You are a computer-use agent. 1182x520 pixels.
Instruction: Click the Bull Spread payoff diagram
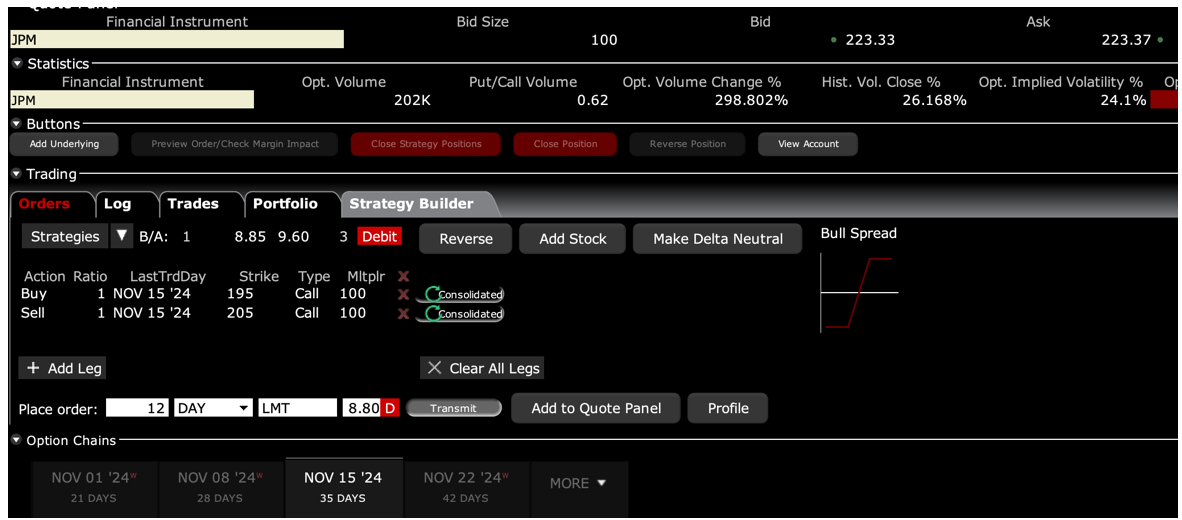tap(859, 292)
